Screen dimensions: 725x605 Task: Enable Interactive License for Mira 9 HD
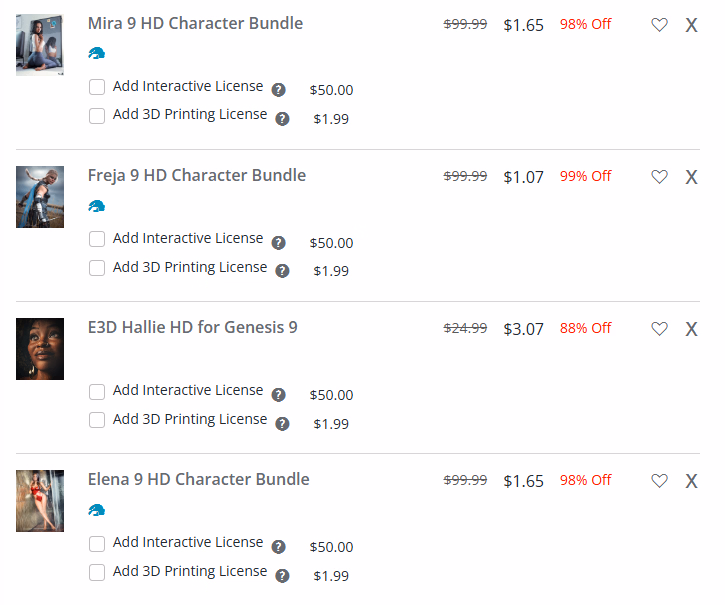click(x=97, y=87)
